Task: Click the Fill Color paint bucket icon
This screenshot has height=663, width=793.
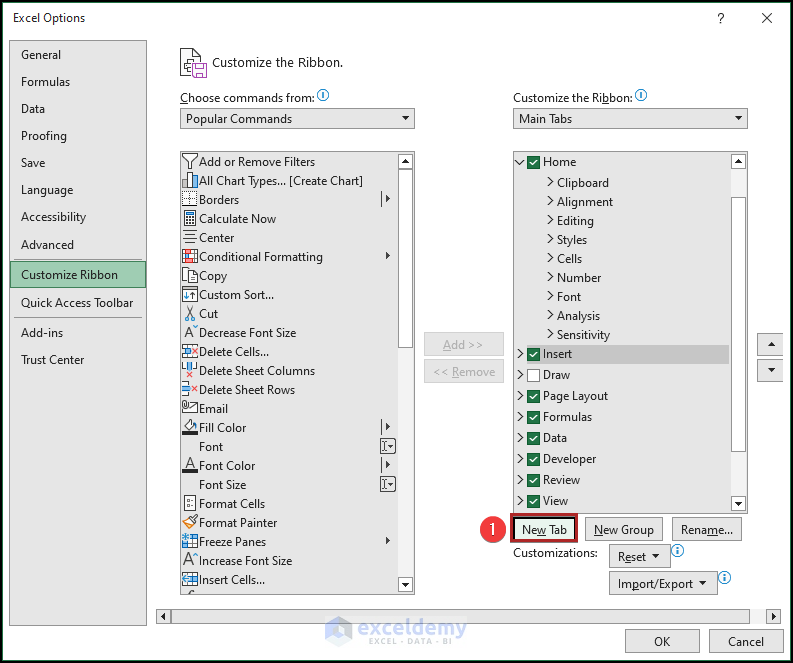Action: 190,427
